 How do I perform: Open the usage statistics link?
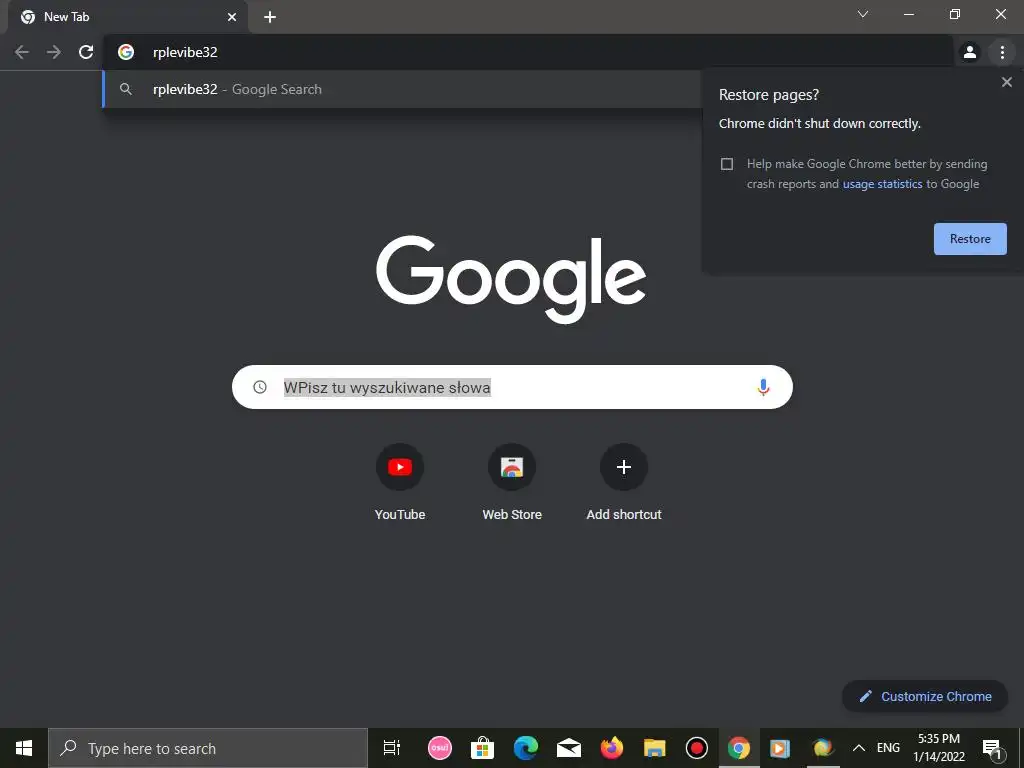pyautogui.click(x=882, y=184)
